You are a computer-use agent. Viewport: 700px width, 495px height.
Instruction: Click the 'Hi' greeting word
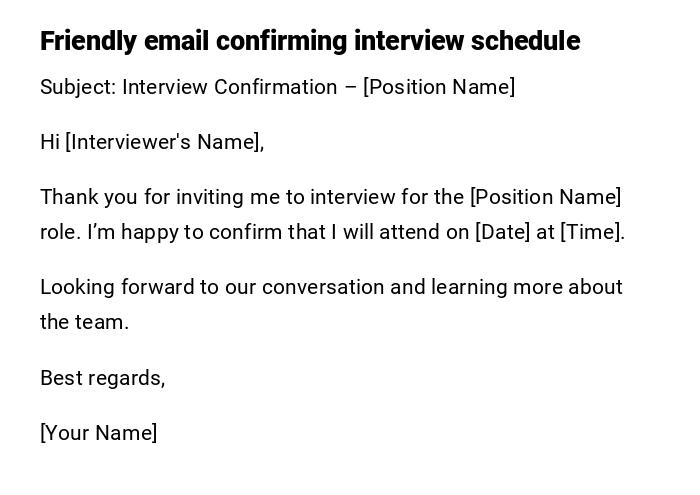tap(50, 142)
